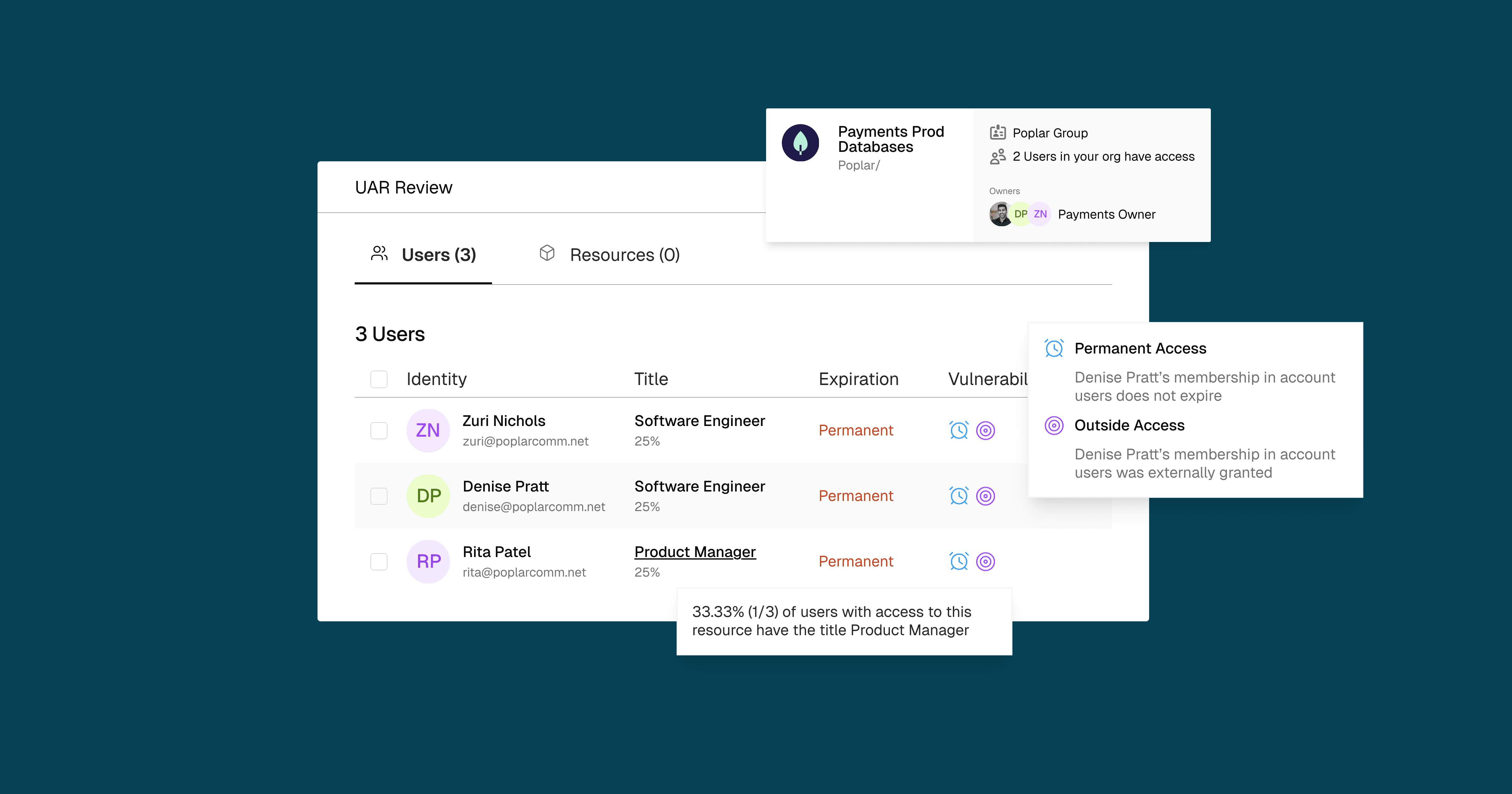
Task: Click Denise Pratt's permanent access clock icon
Action: coord(959,496)
